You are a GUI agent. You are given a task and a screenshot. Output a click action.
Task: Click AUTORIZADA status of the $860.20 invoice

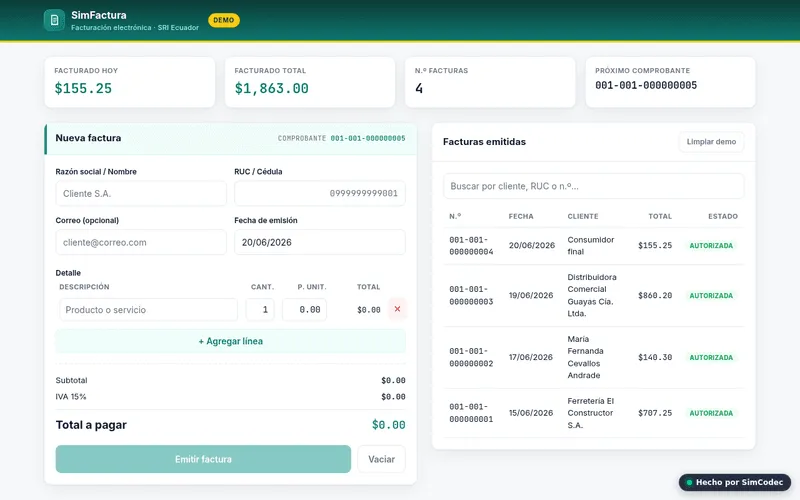pos(711,295)
